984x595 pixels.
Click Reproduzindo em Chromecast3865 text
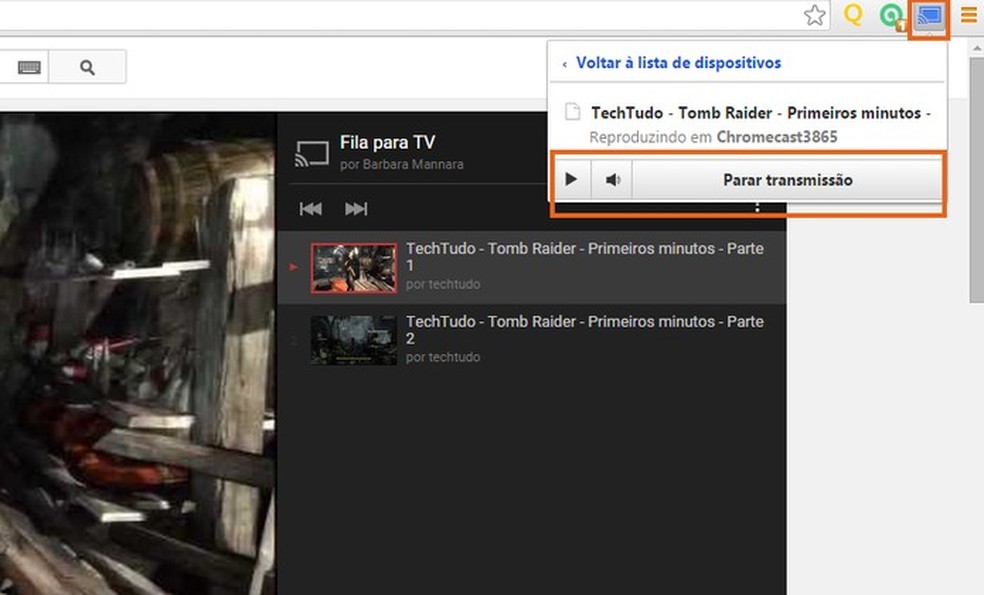[713, 137]
